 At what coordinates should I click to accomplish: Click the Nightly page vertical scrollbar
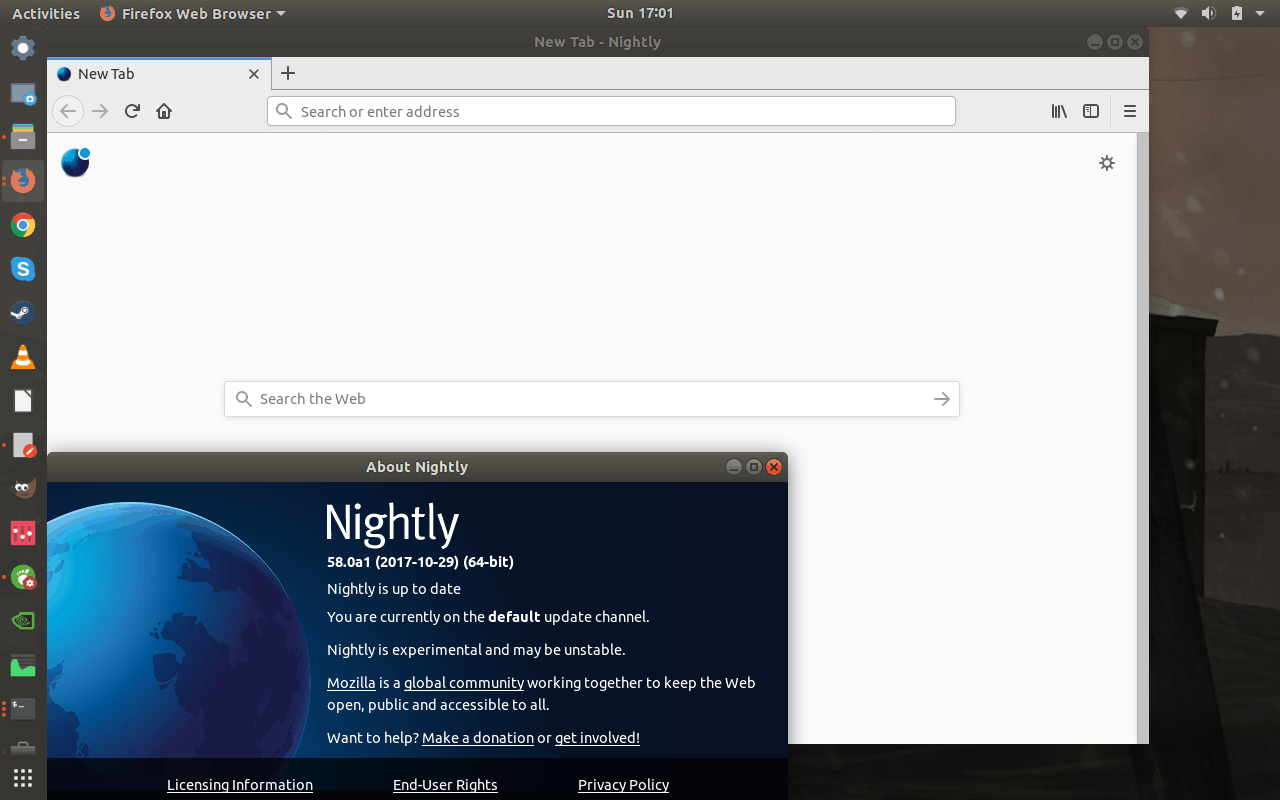1143,438
